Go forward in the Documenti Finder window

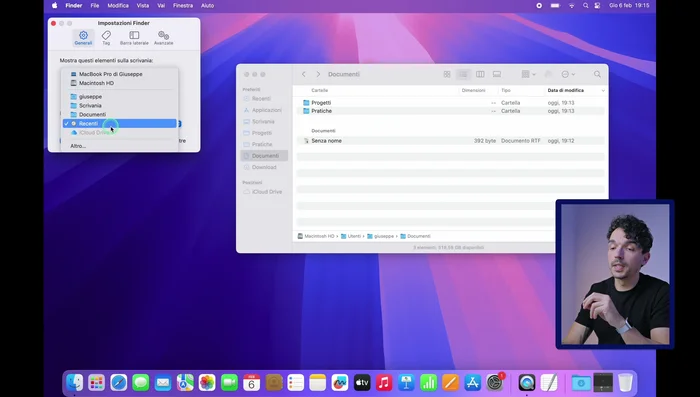pos(318,74)
